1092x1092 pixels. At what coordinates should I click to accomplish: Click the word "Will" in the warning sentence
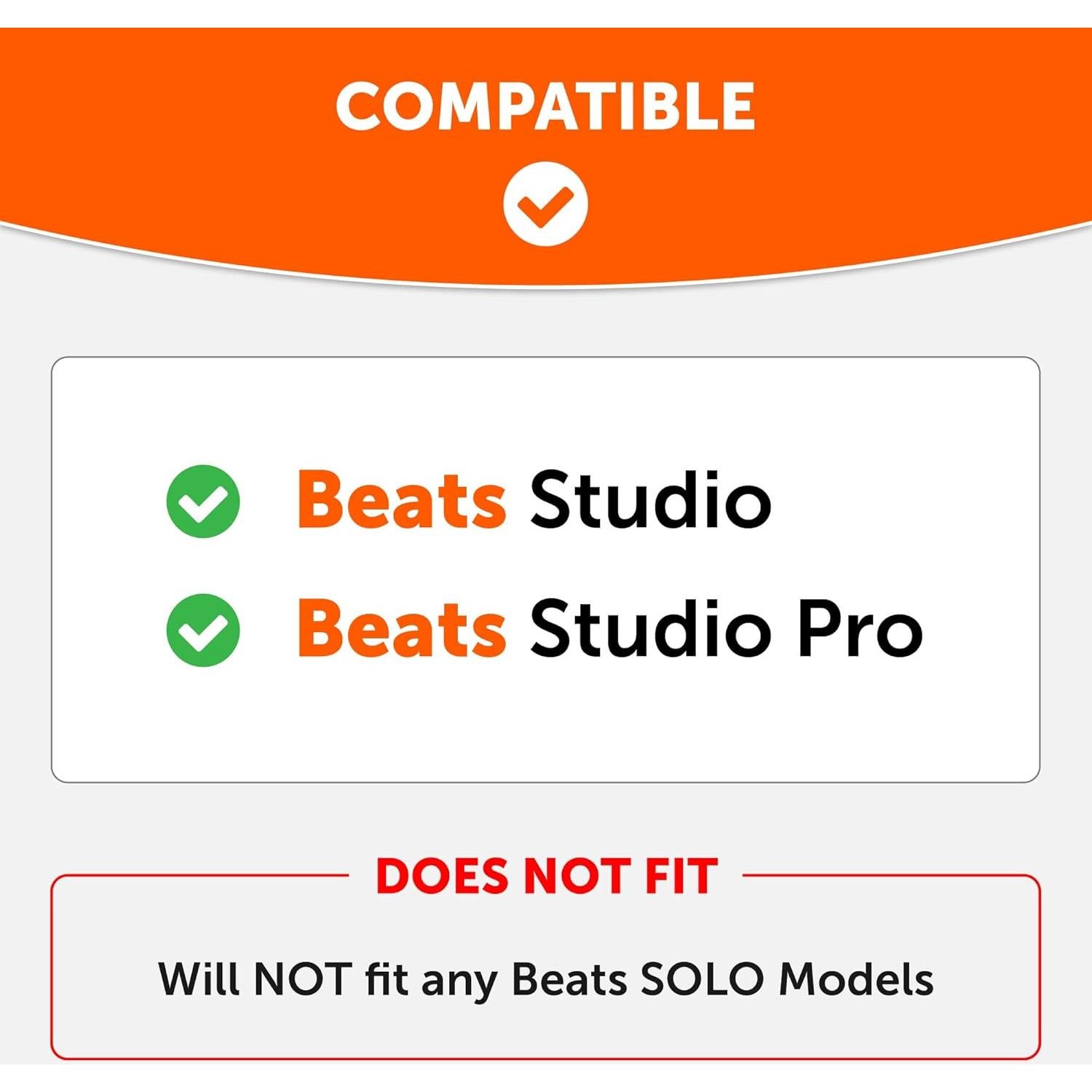coord(198,978)
